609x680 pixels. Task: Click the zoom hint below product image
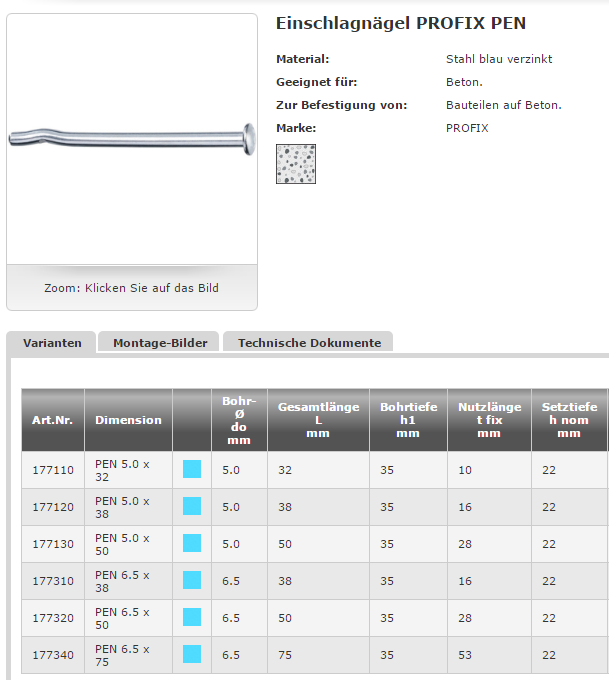click(x=131, y=288)
